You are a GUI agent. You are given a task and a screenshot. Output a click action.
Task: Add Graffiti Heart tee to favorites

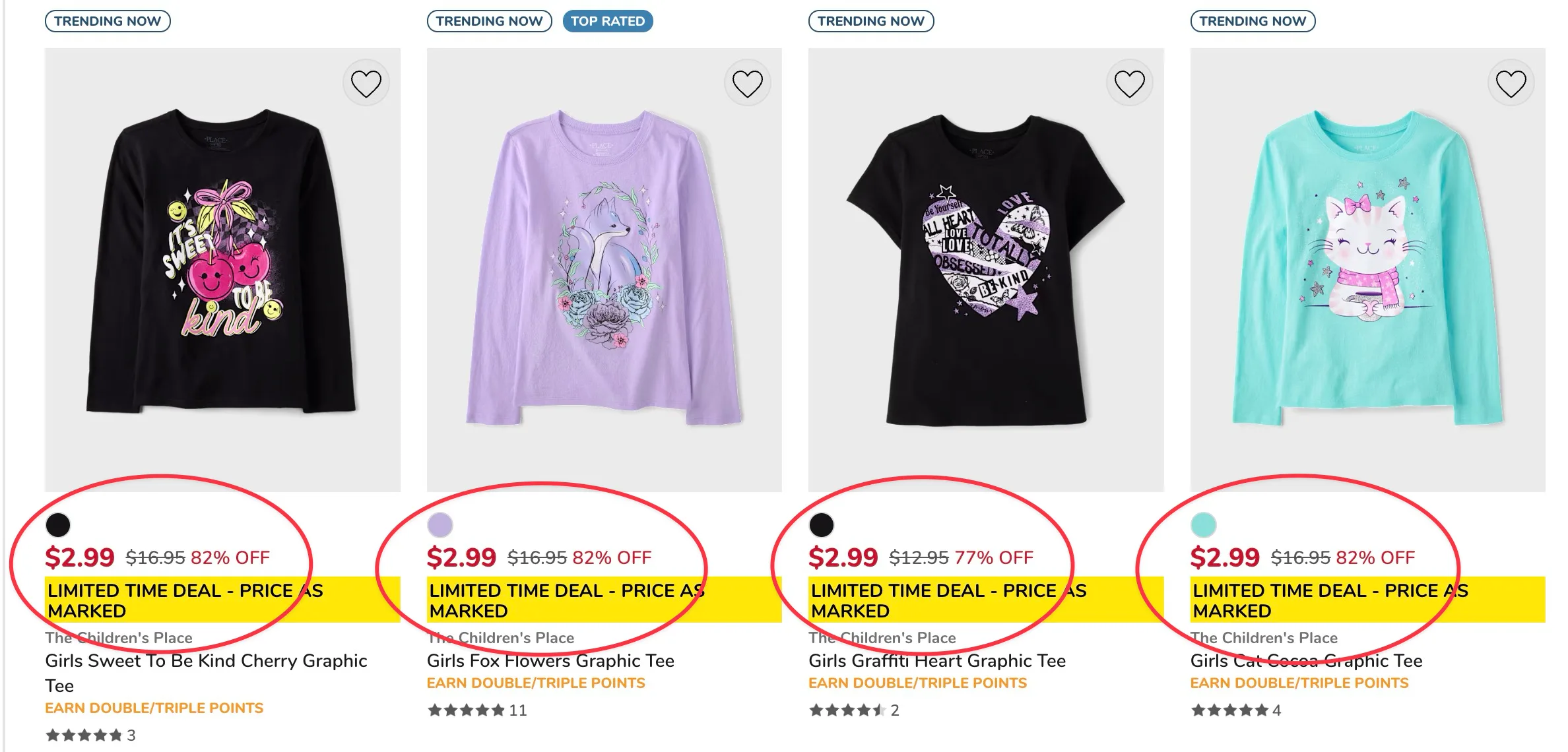click(1129, 84)
